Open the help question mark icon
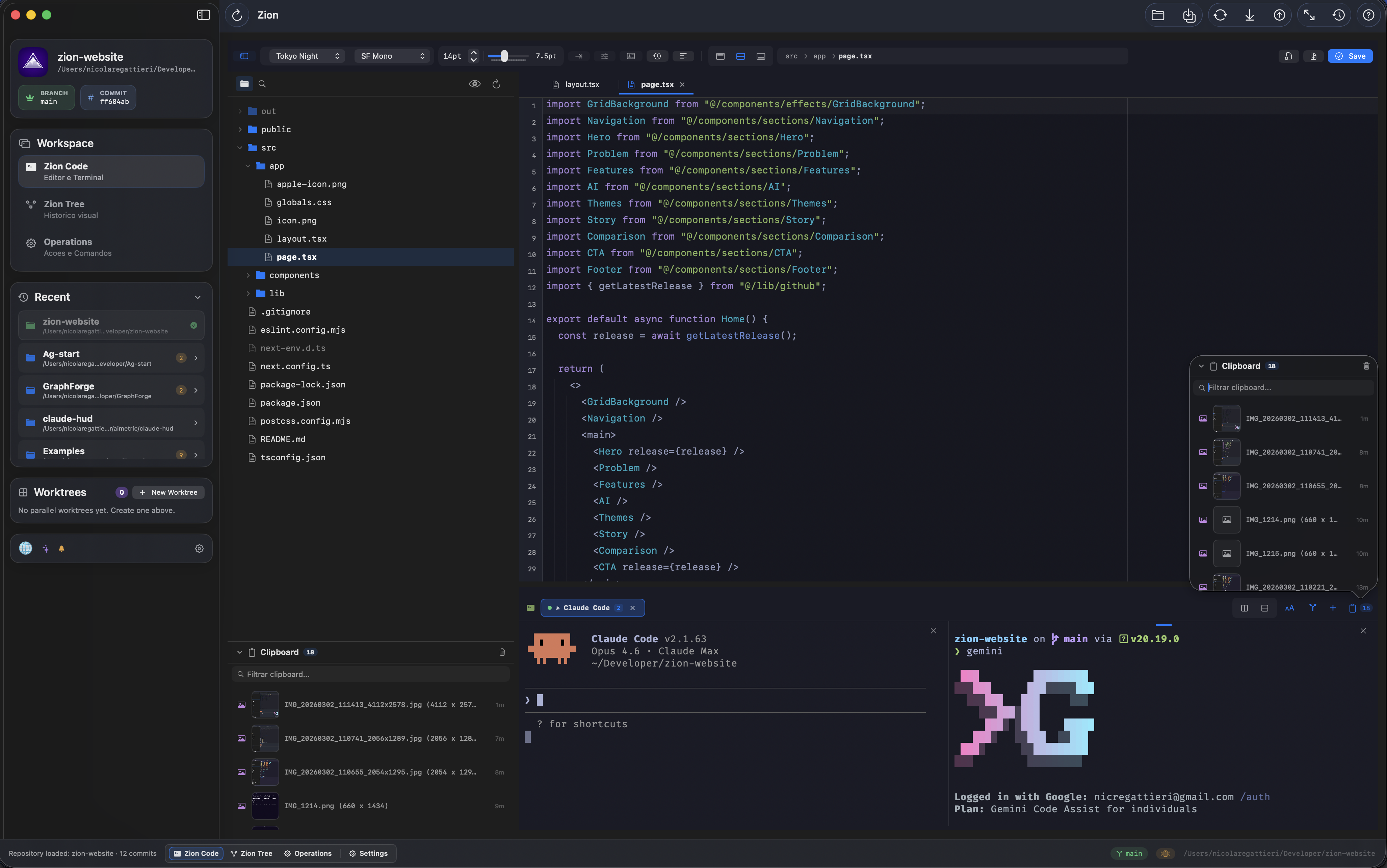Viewport: 1387px width, 868px height. pos(1369,16)
